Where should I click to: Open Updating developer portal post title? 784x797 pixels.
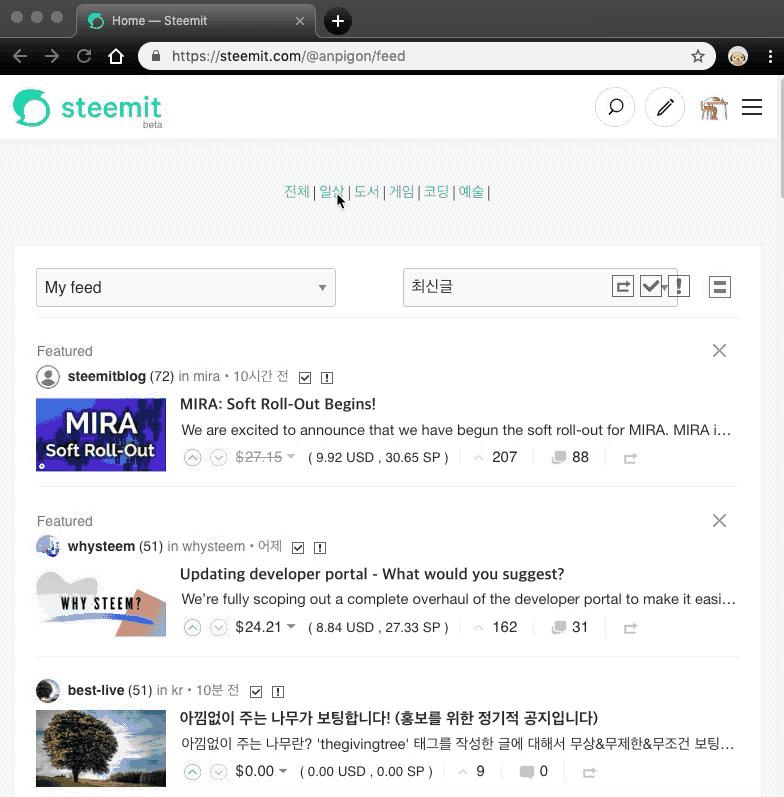coord(372,574)
